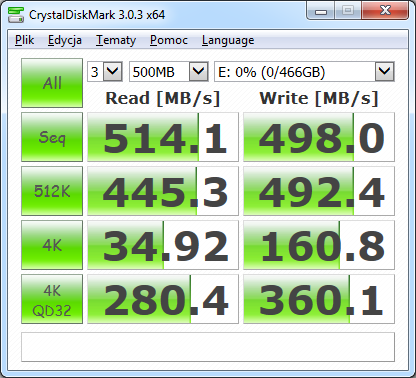Start the 512K test
416x378 pixels.
click(x=52, y=191)
